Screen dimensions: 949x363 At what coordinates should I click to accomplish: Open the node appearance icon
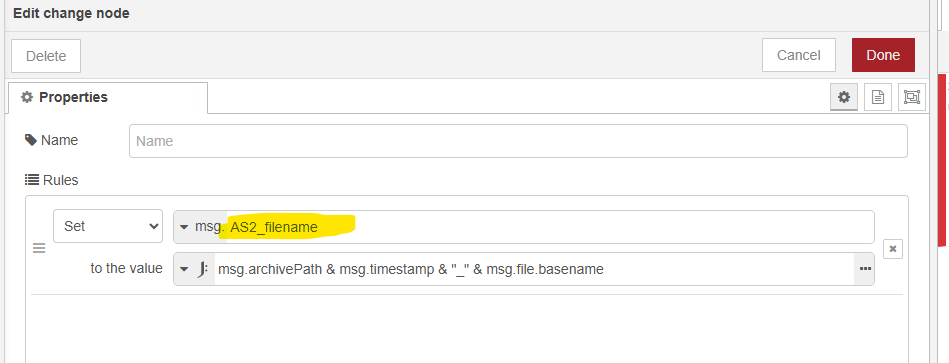[x=911, y=97]
